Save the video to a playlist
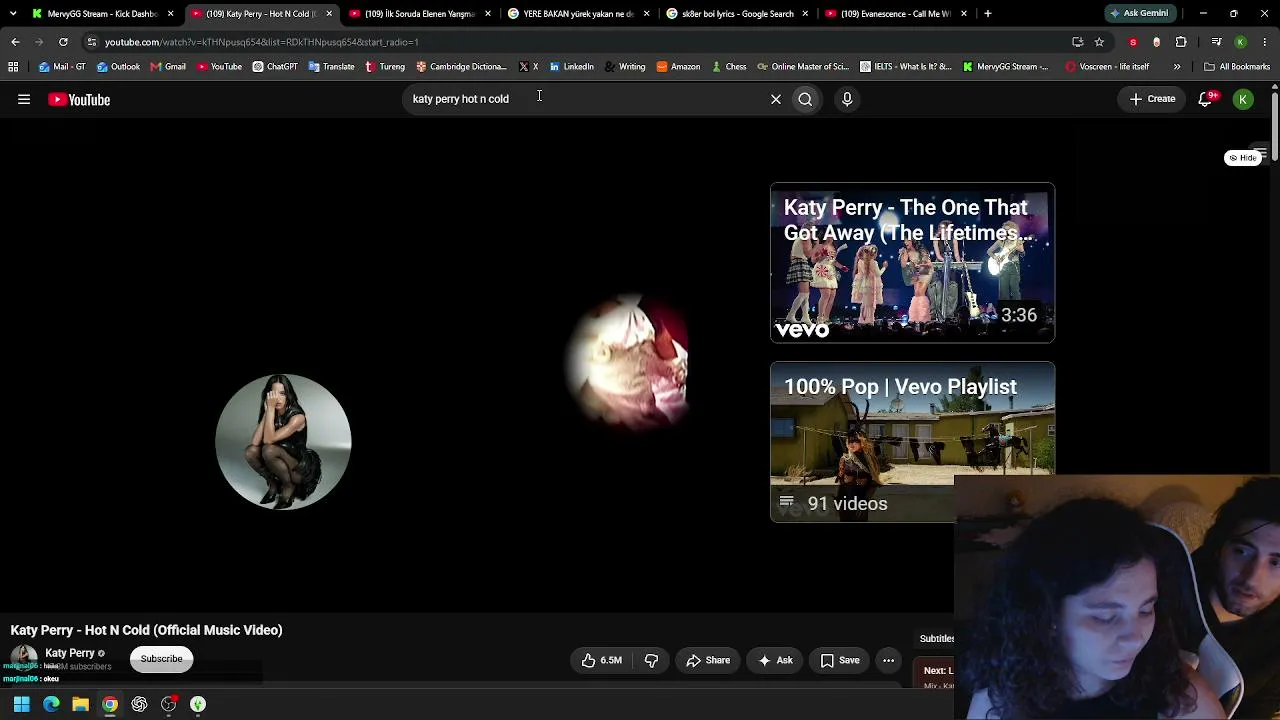Screen dimensions: 1280x720 pos(839,660)
